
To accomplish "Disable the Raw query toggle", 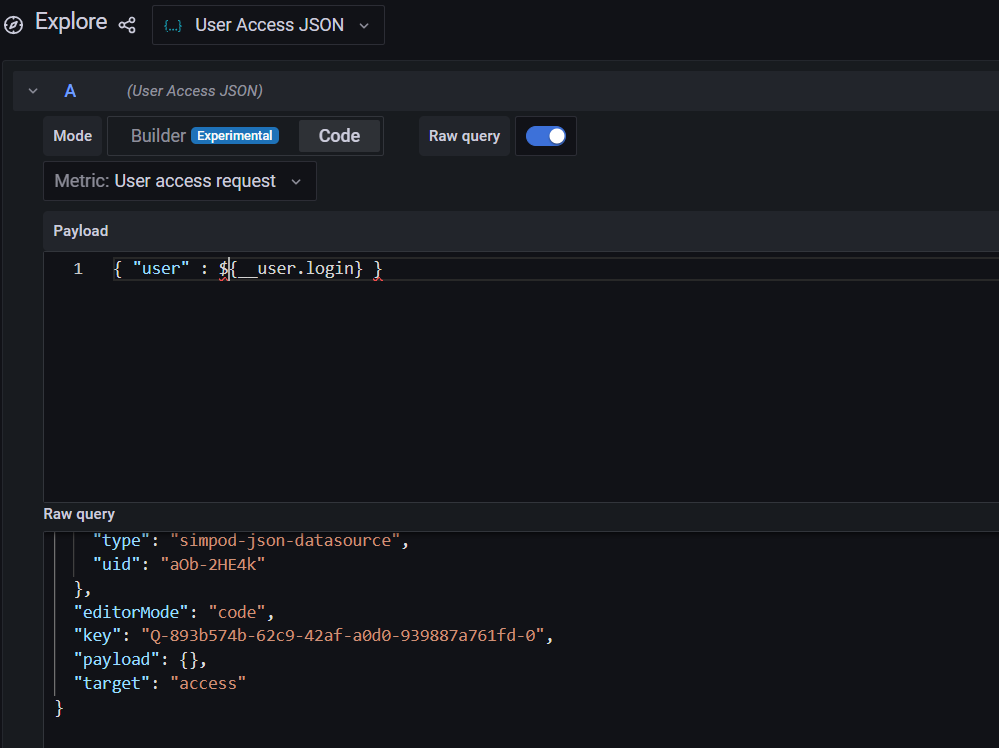I will pos(545,135).
